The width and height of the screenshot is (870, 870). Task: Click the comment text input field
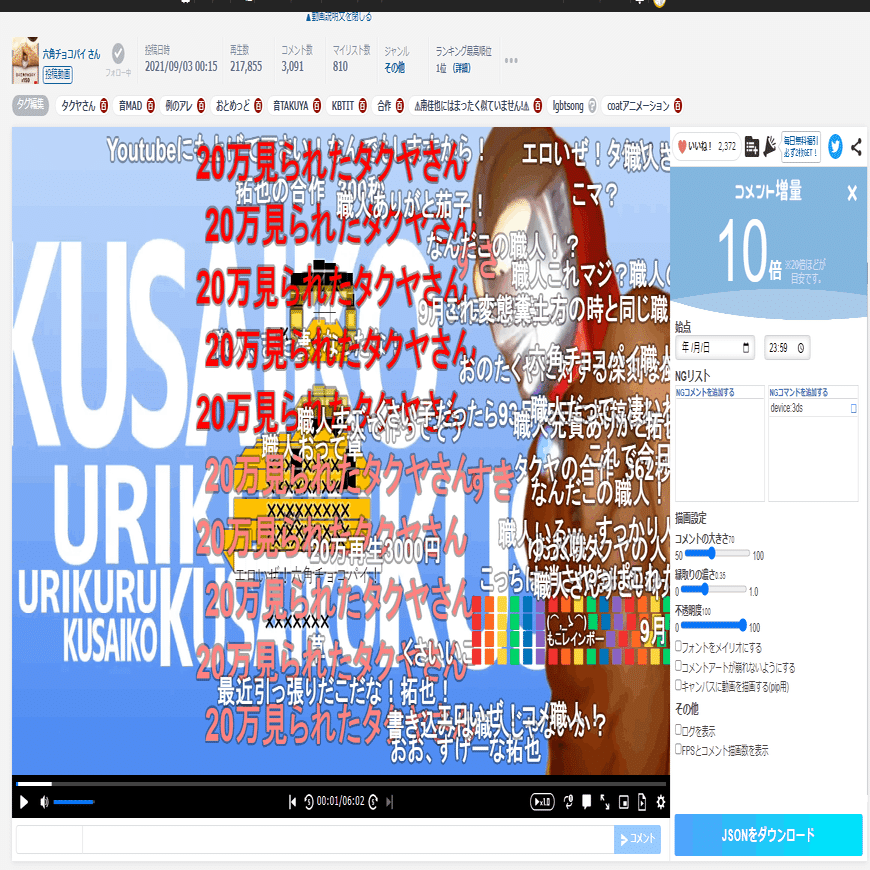point(348,839)
